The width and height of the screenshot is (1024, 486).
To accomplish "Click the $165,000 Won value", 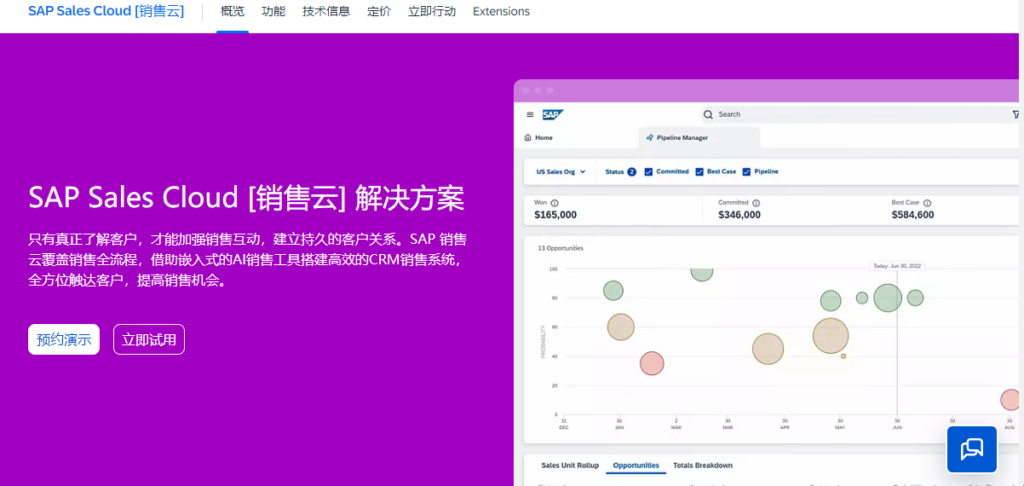I will [555, 214].
